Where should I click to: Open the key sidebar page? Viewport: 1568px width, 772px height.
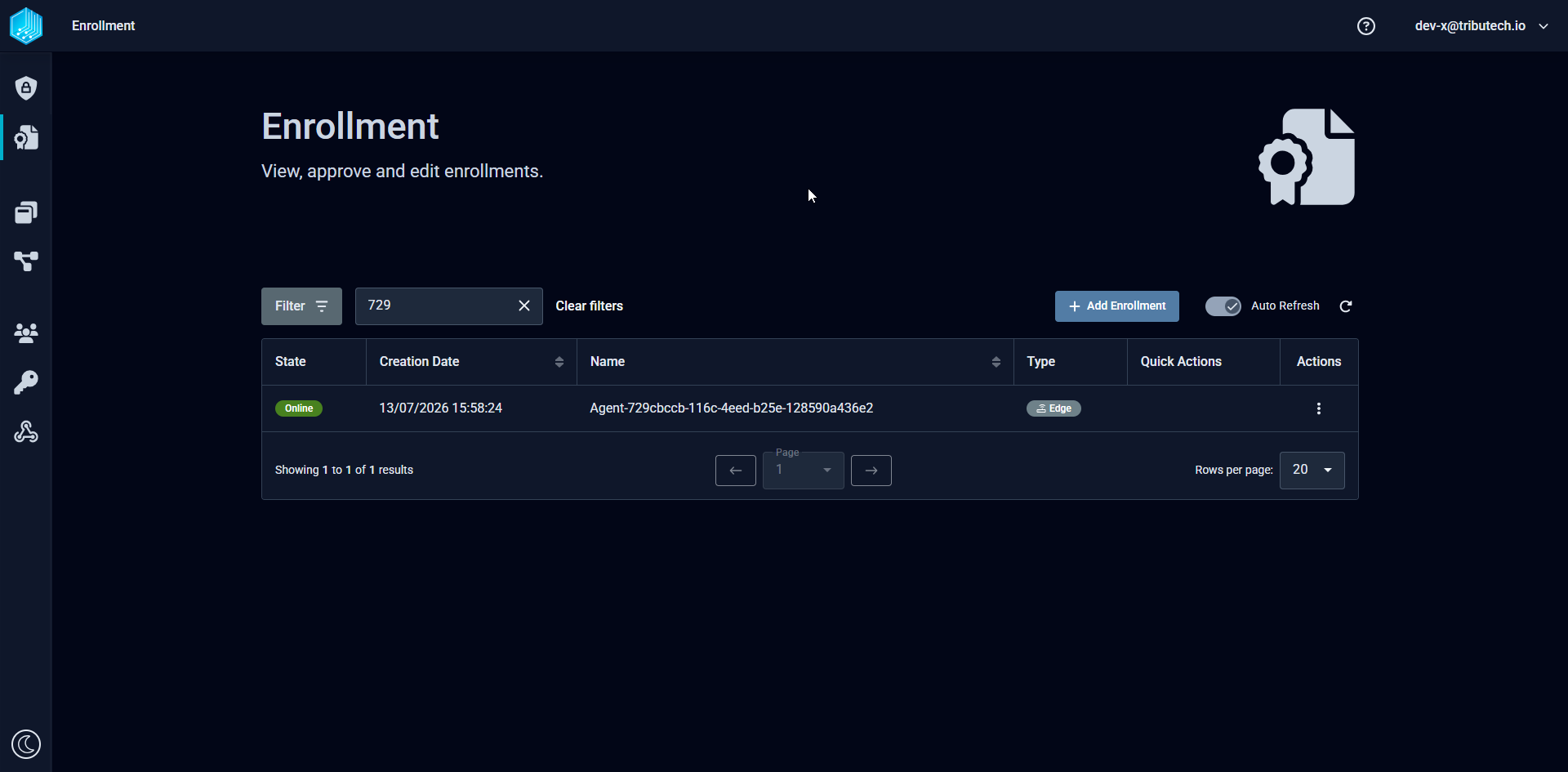pyautogui.click(x=26, y=382)
